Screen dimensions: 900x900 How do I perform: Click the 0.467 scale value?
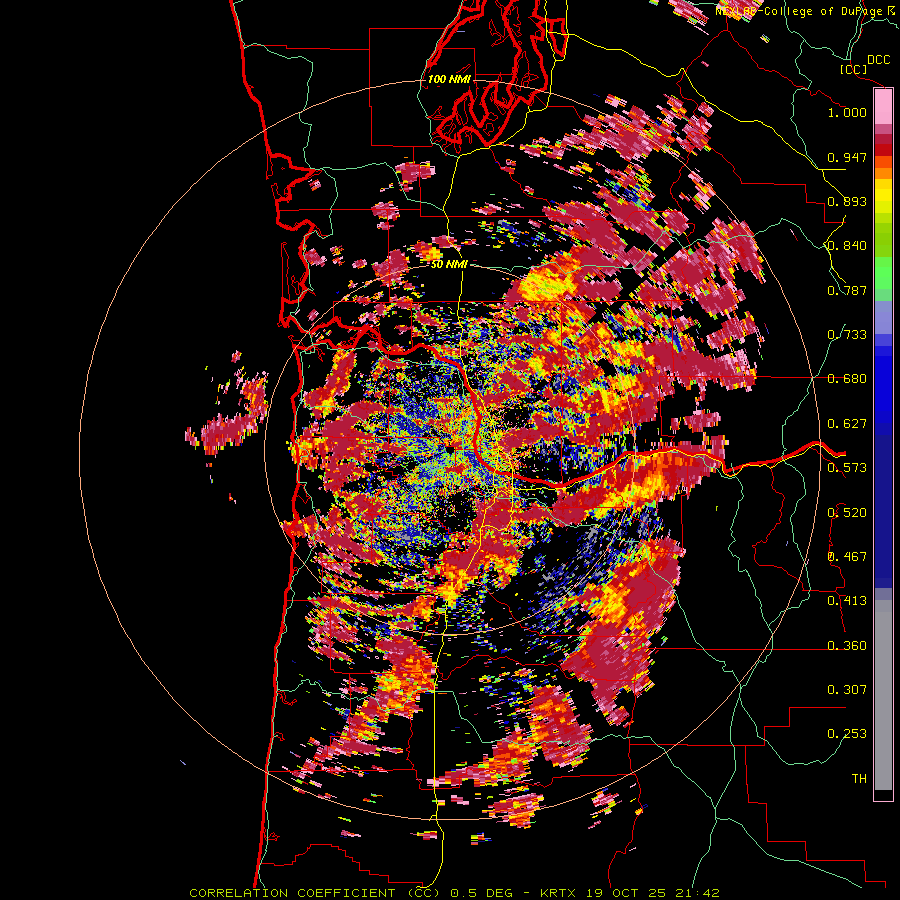pos(847,557)
